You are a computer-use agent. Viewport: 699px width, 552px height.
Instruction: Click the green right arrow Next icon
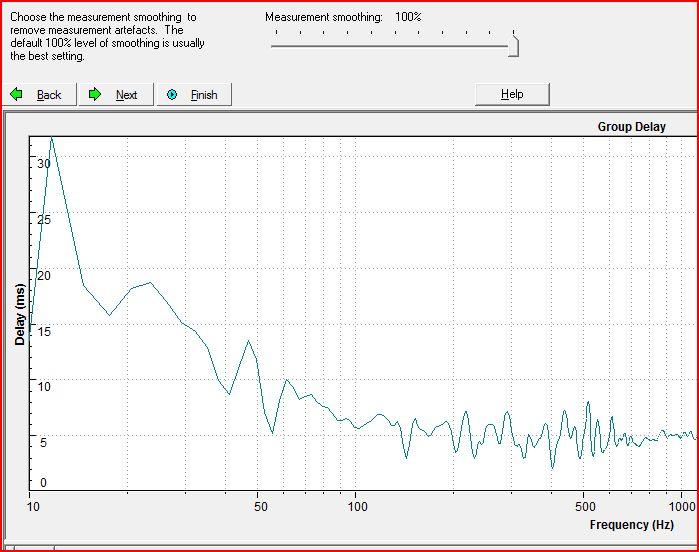(x=95, y=95)
